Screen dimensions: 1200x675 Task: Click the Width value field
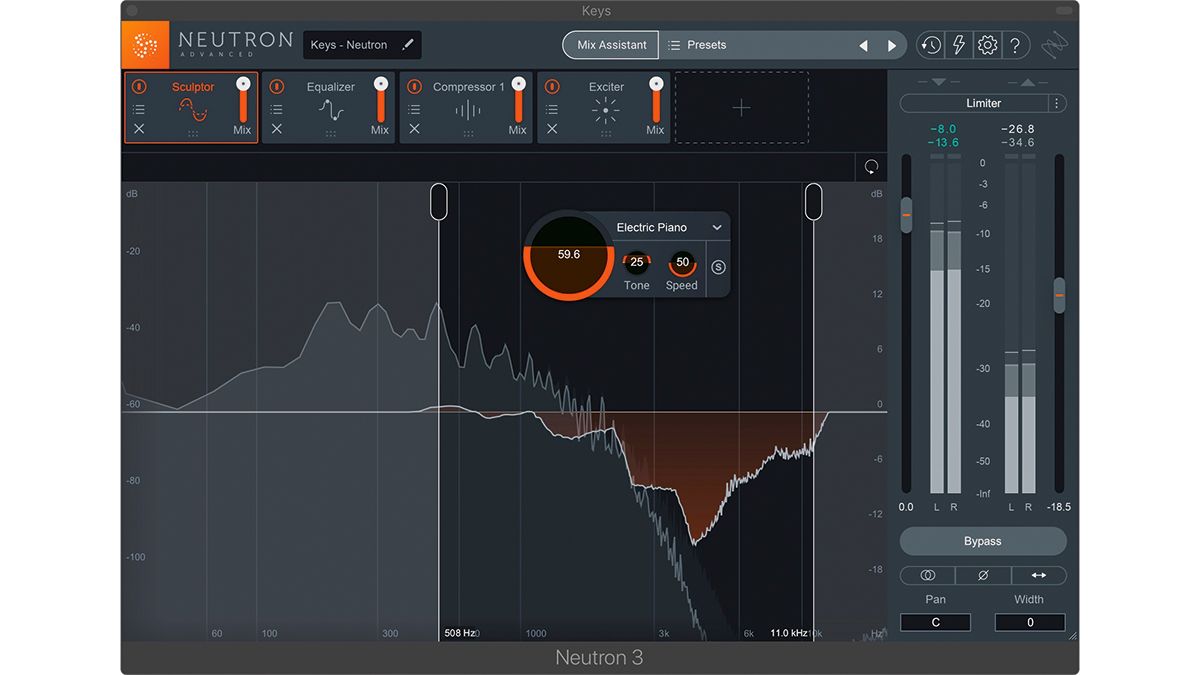(1030, 622)
